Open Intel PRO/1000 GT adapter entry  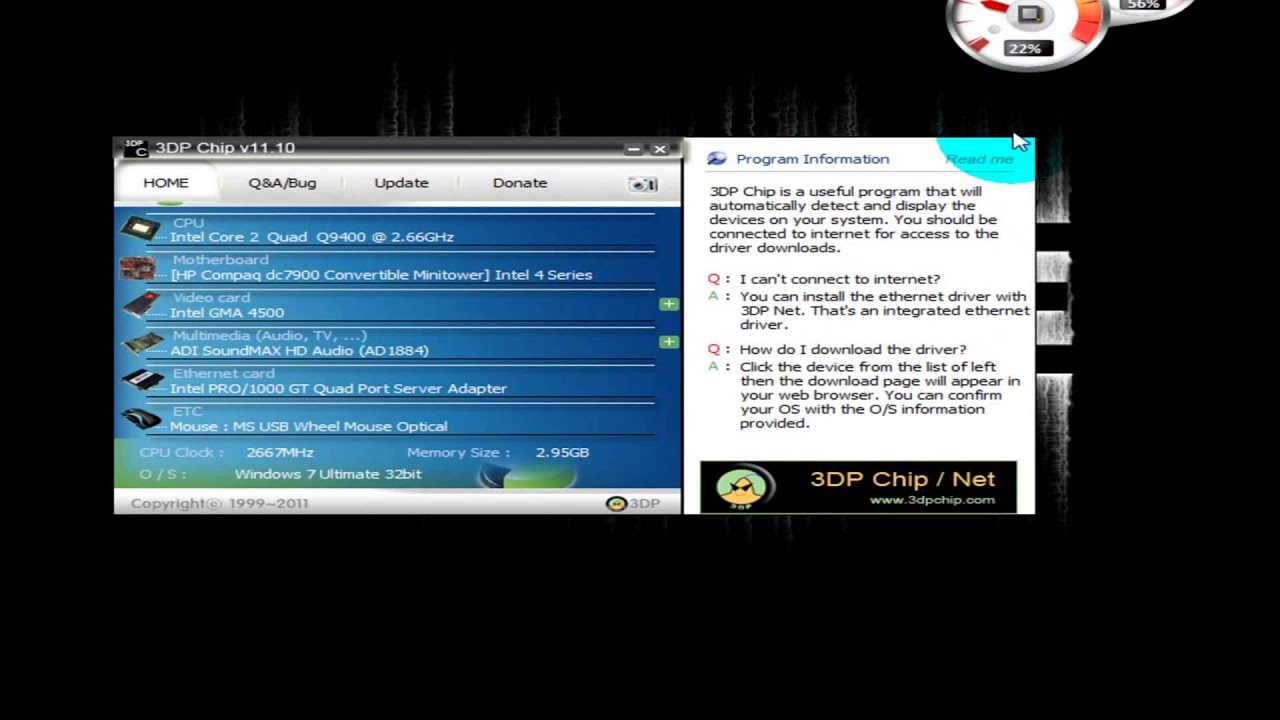[338, 389]
